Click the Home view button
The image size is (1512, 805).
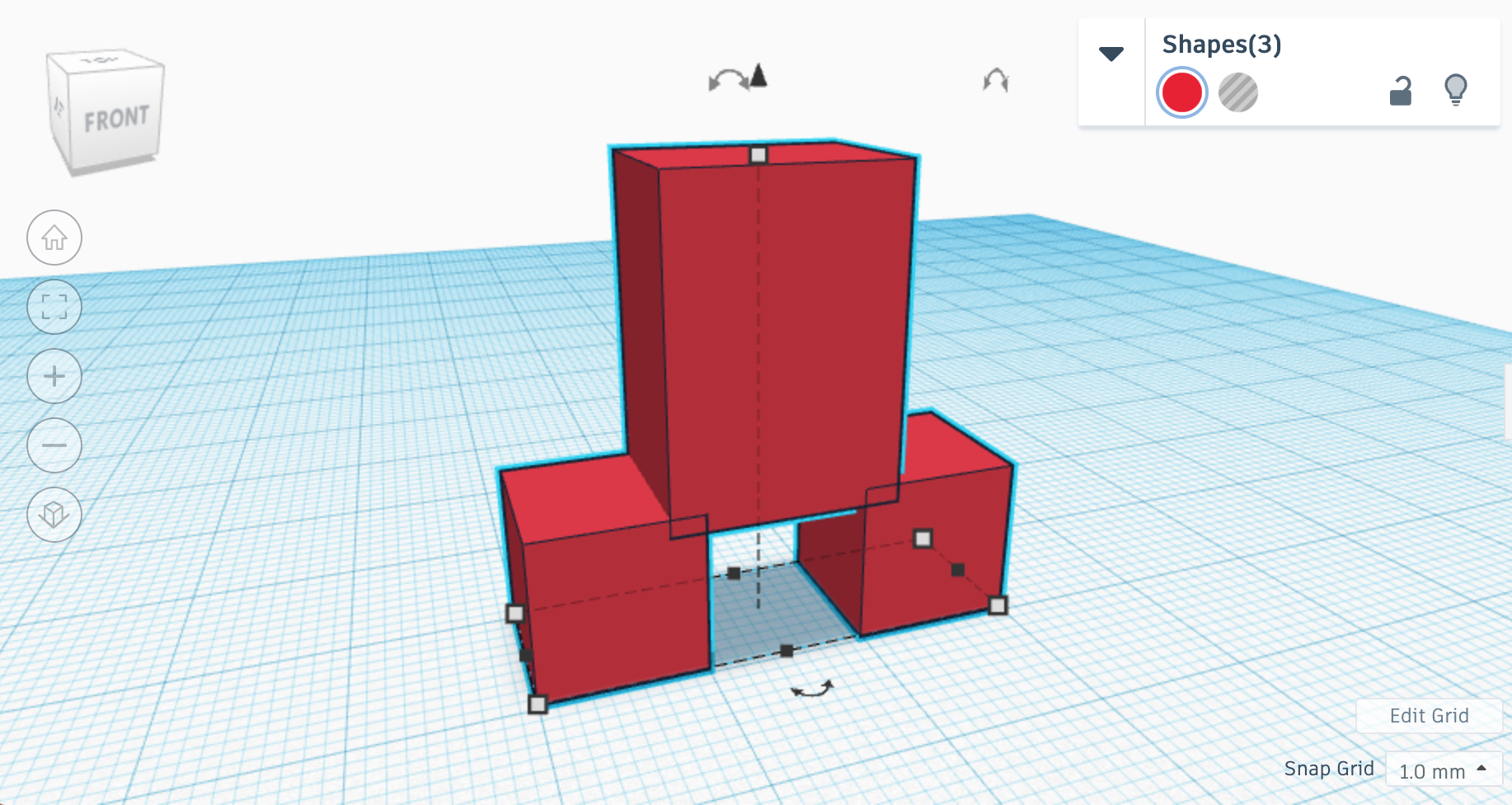point(54,238)
